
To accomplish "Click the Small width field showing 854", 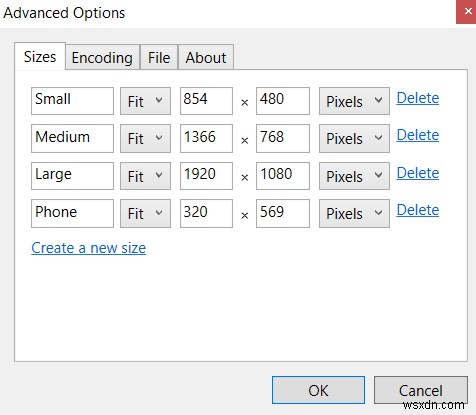I will (206, 101).
